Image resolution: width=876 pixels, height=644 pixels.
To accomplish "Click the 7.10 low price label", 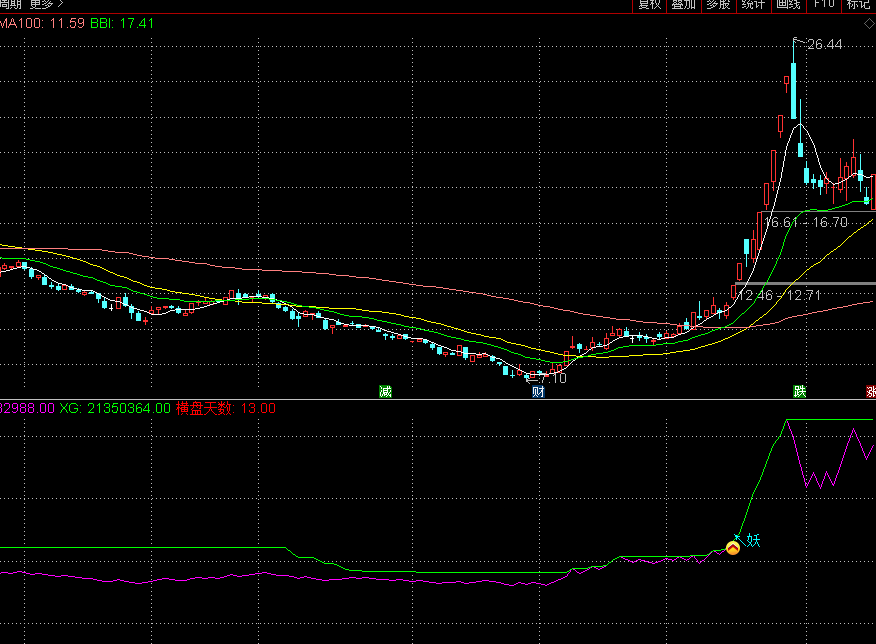I will (x=554, y=379).
